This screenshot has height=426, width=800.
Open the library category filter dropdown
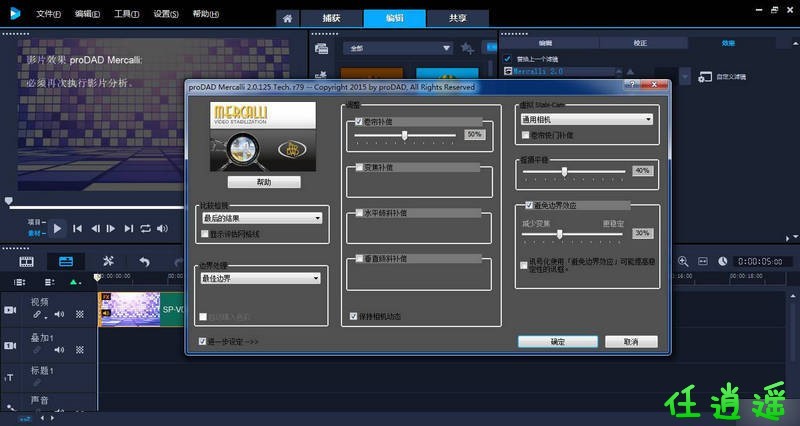click(397, 48)
